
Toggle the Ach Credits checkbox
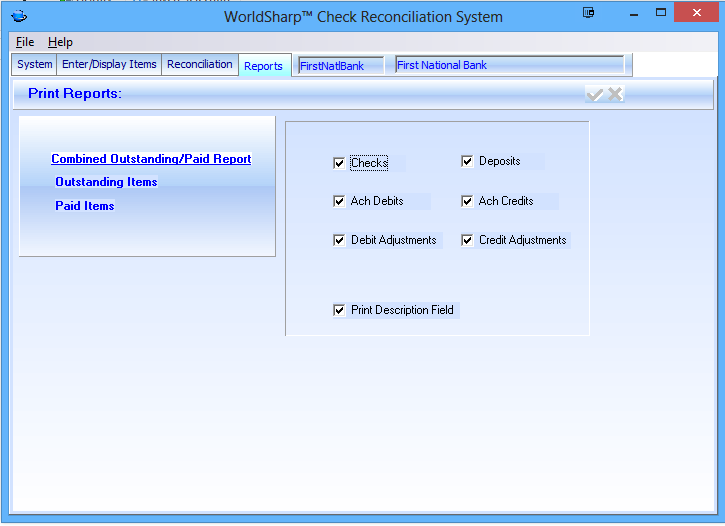pos(467,201)
